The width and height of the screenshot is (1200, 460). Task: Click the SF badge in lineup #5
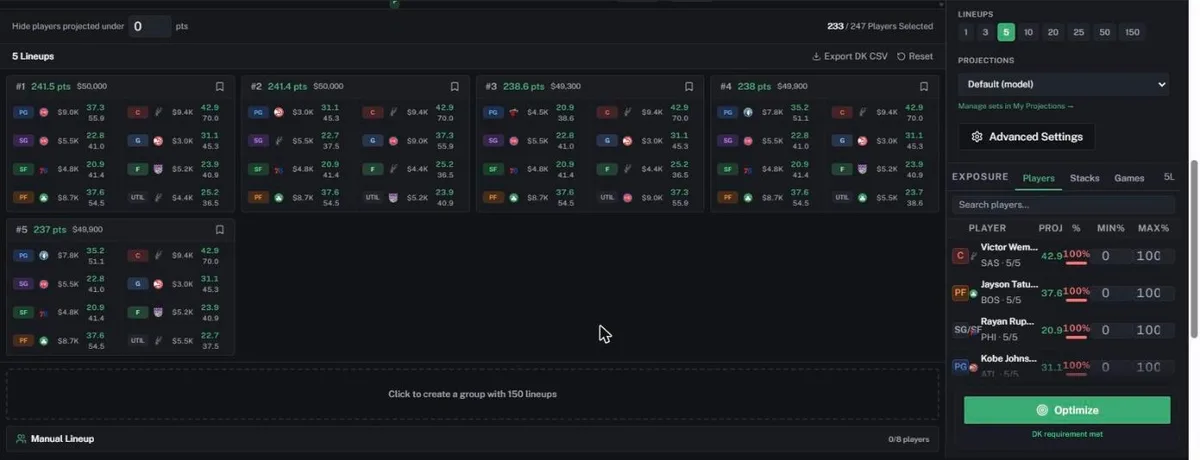[x=24, y=312]
